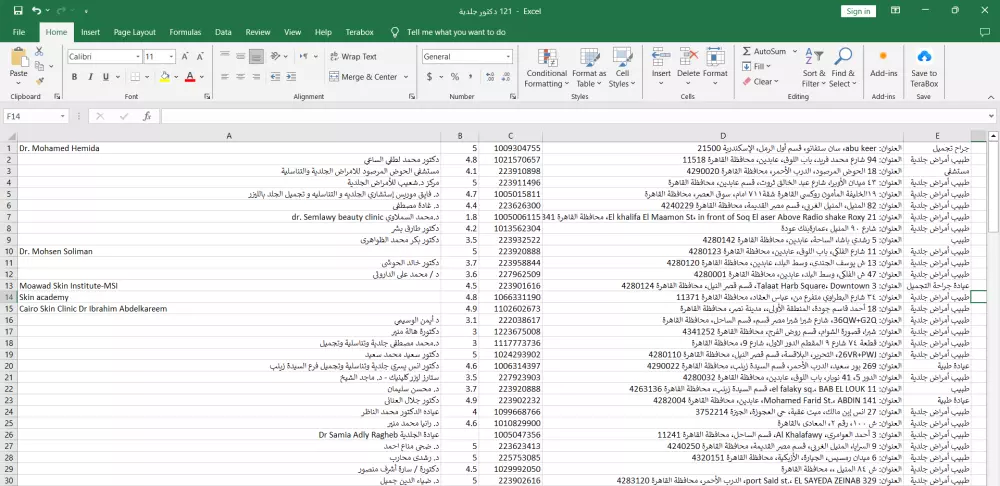Collapse the ribbon with the caret

[990, 97]
